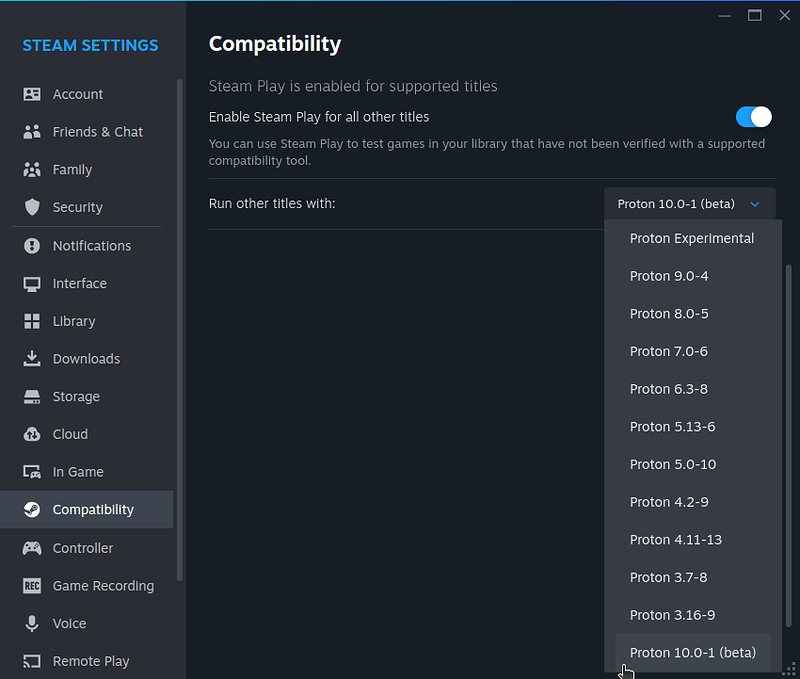Image resolution: width=800 pixels, height=679 pixels.
Task: Click the sidebar vertical scrollbar
Action: point(180,330)
